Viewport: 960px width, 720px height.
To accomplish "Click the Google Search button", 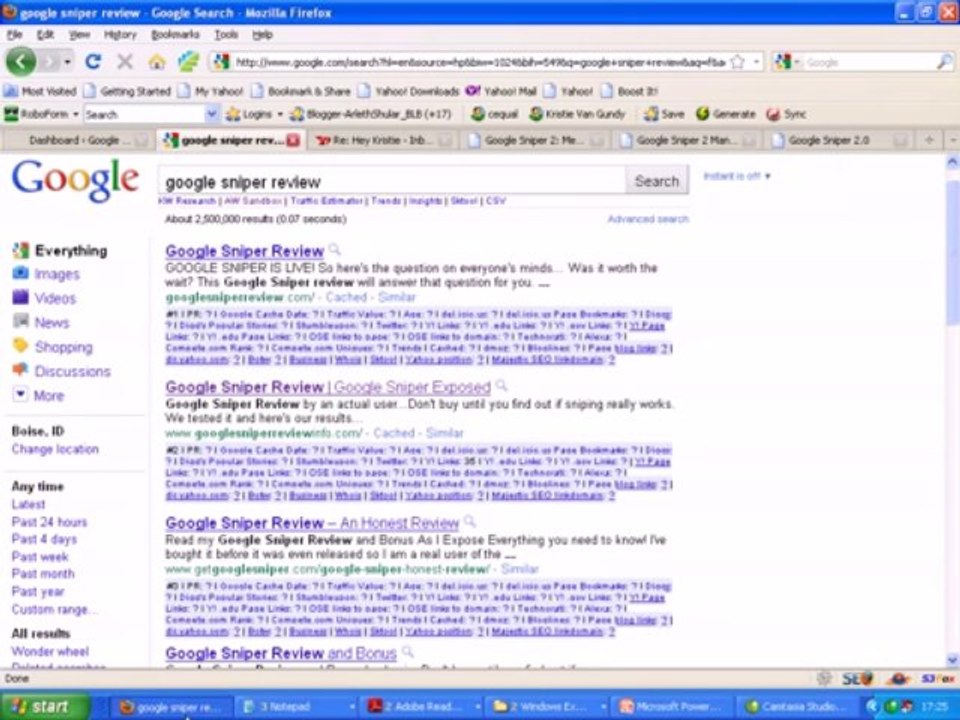I will (657, 181).
